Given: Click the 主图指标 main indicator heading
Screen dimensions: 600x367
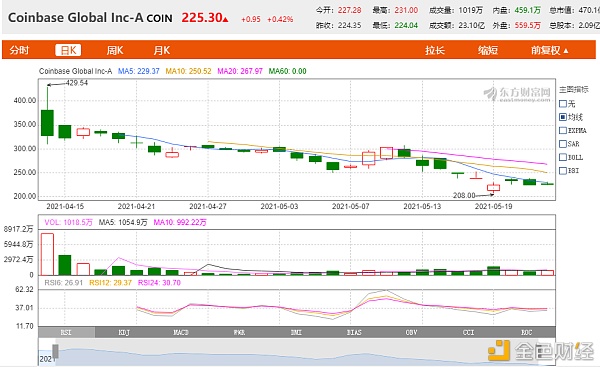Looking at the screenshot, I should point(574,90).
